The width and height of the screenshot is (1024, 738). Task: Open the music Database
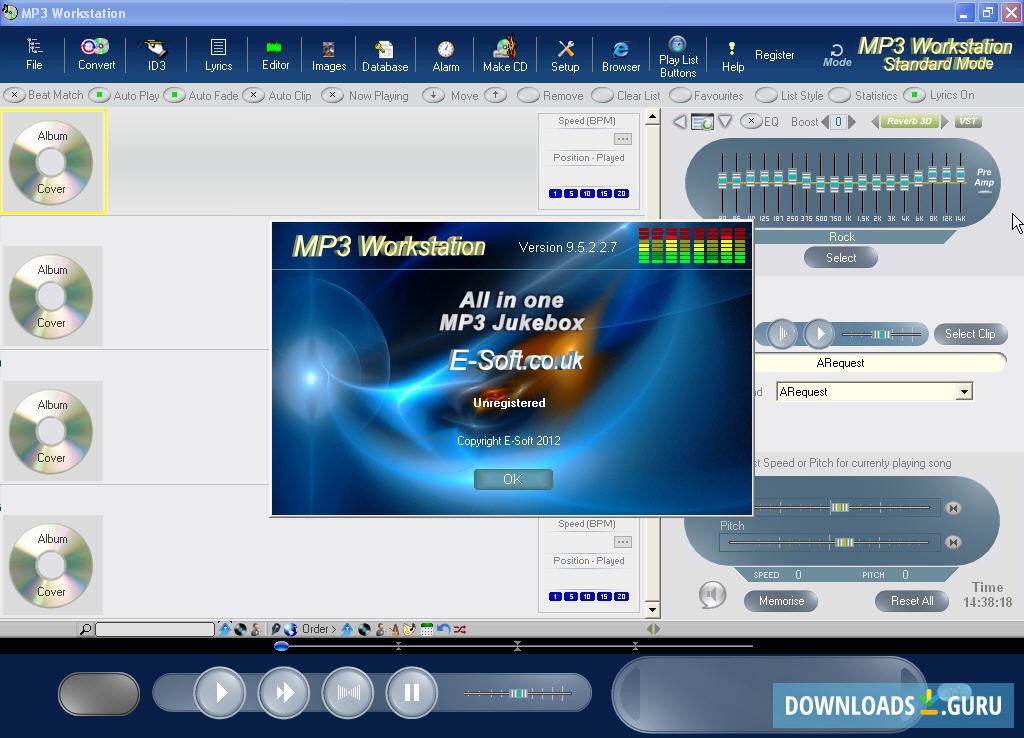tap(385, 54)
